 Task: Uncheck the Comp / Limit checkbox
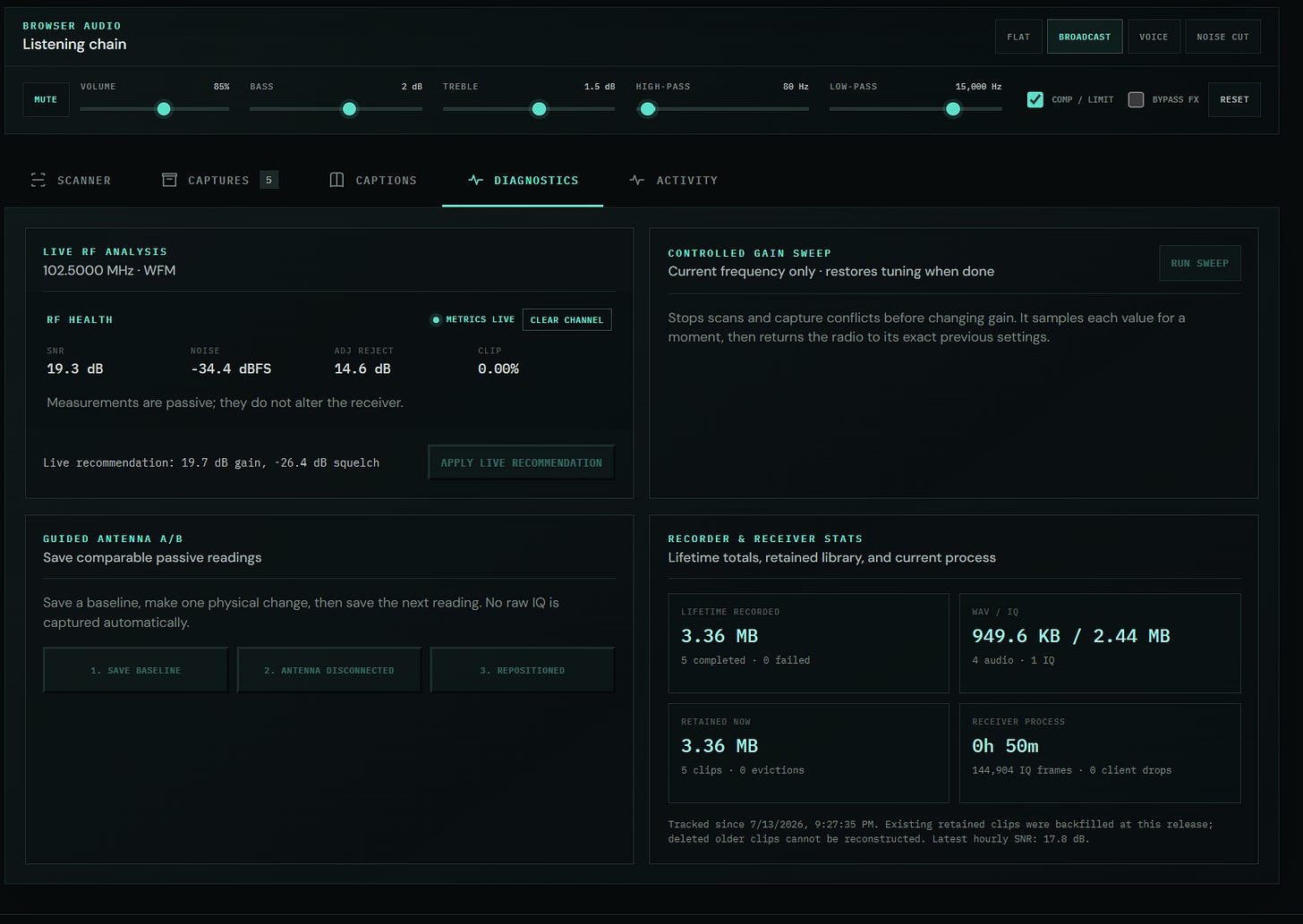pos(1035,99)
